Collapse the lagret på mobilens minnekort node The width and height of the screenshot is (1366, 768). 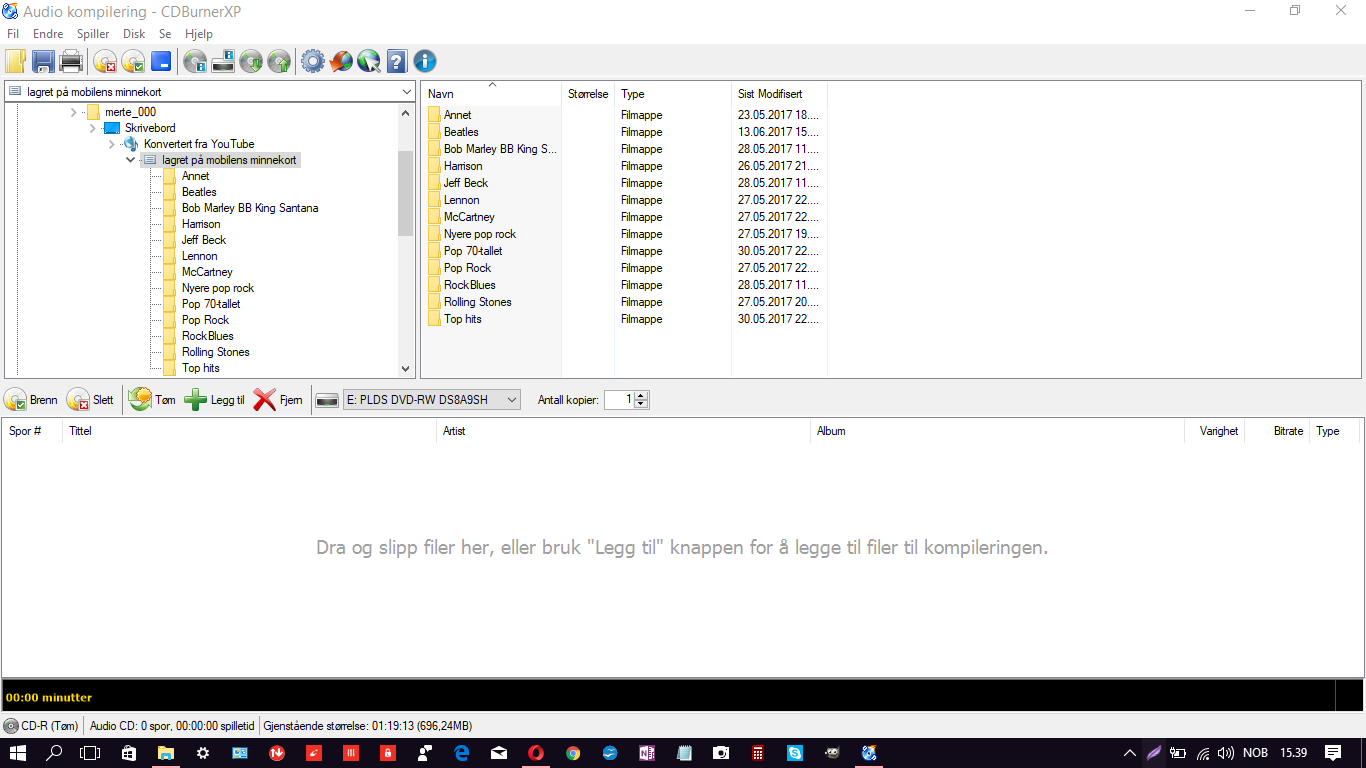[130, 160]
